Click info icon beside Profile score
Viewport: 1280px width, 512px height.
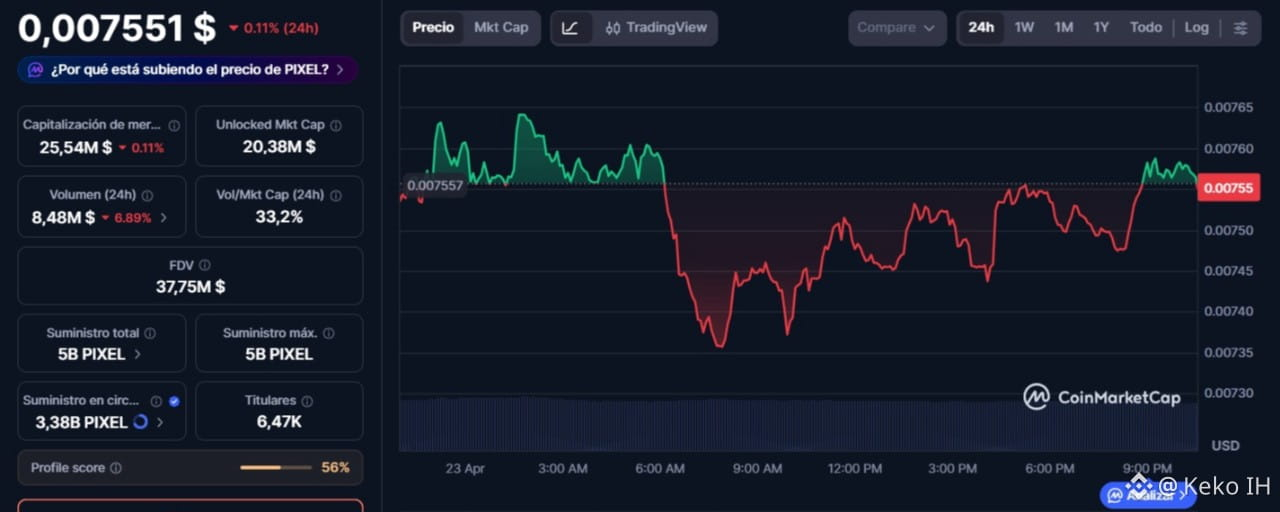click(x=116, y=468)
